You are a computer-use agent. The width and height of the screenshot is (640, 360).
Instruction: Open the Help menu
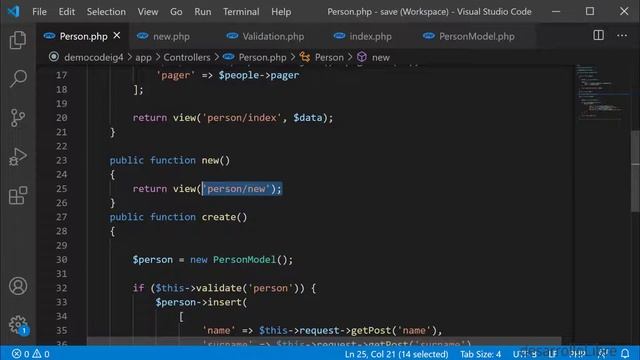point(281,11)
